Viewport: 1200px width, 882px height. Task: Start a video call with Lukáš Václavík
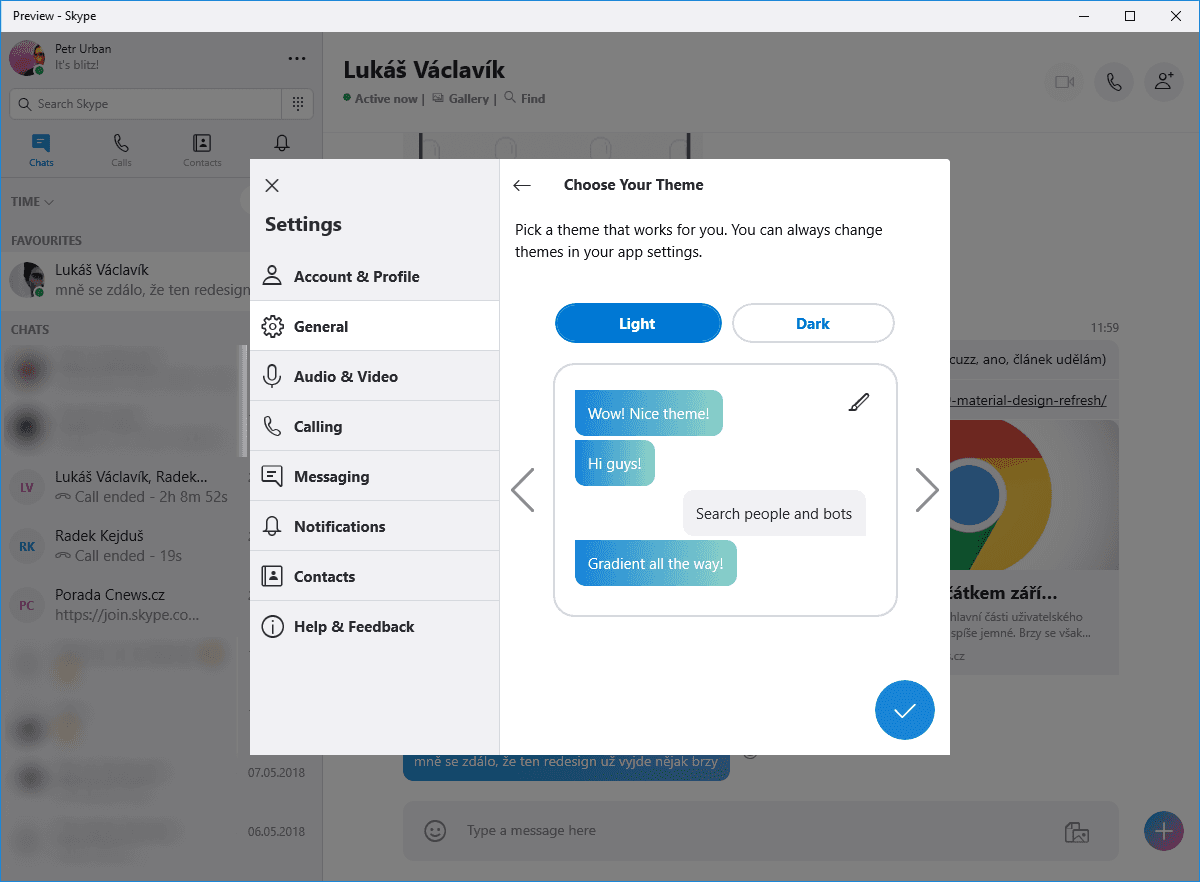coord(1065,82)
